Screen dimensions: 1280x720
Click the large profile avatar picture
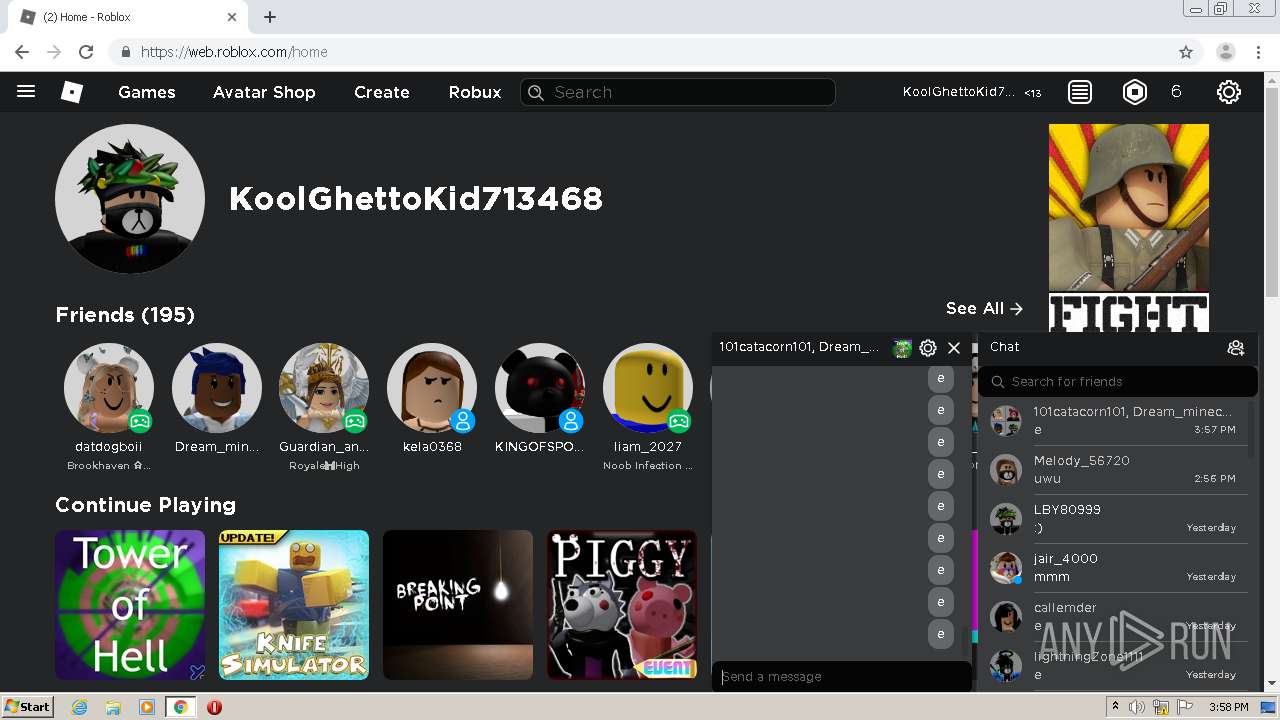tap(130, 199)
